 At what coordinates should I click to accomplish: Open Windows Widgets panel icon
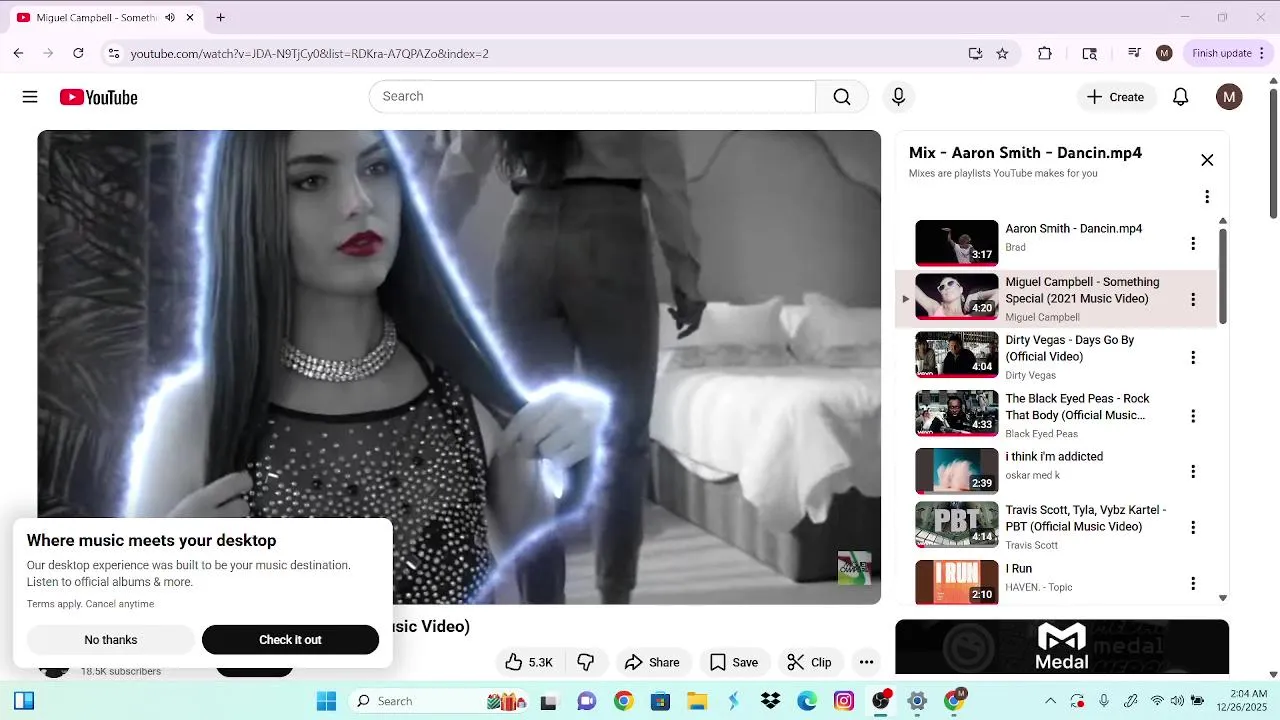[24, 701]
